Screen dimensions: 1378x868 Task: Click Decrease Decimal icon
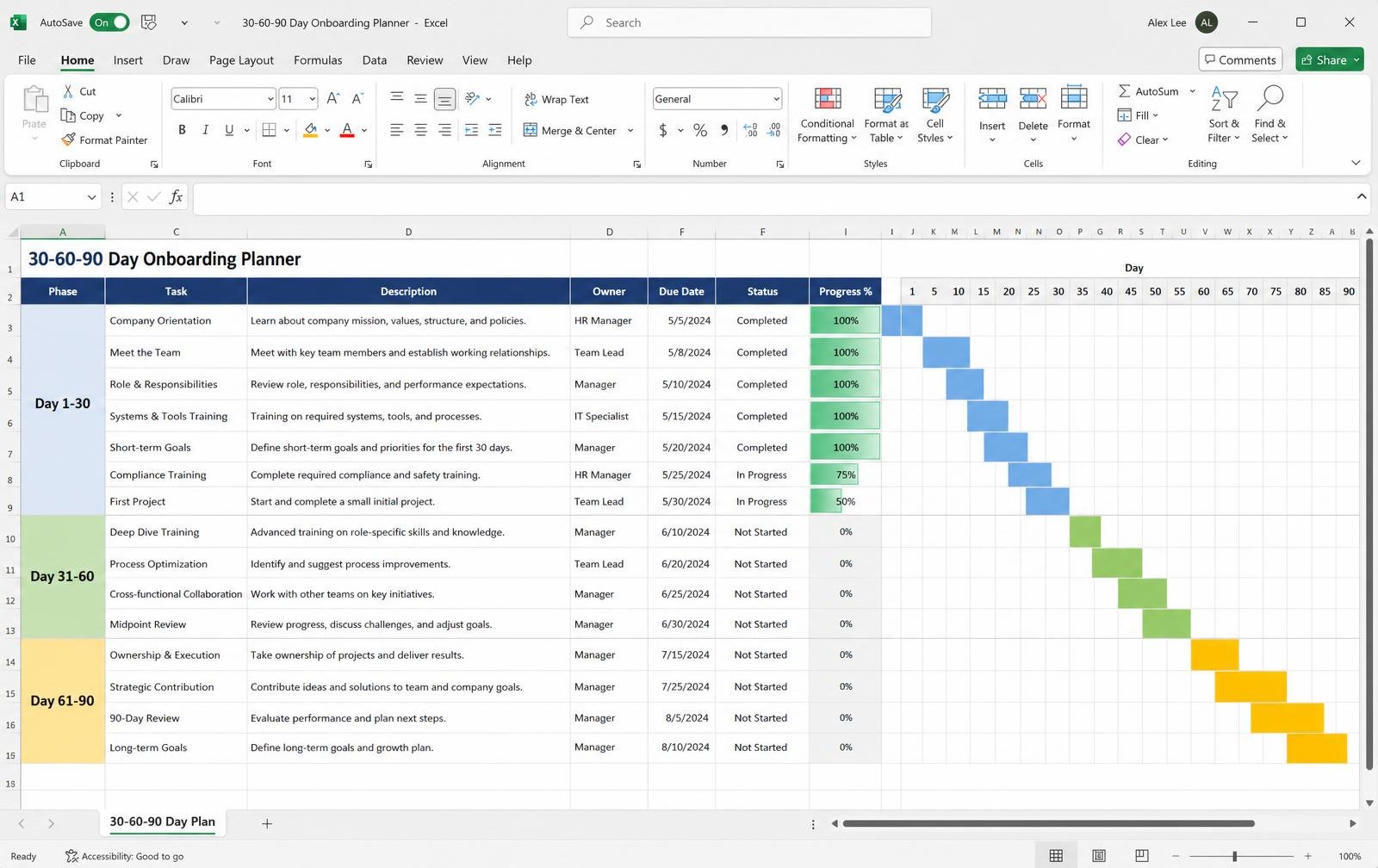(x=774, y=130)
